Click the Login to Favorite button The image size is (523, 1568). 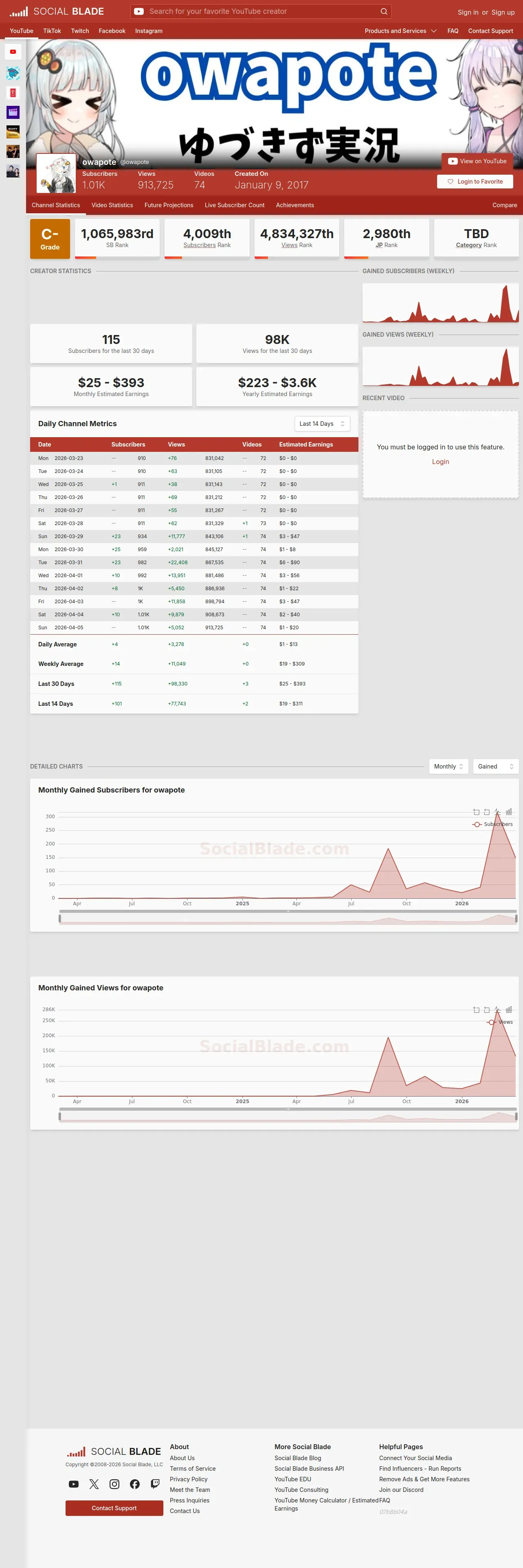click(x=475, y=182)
